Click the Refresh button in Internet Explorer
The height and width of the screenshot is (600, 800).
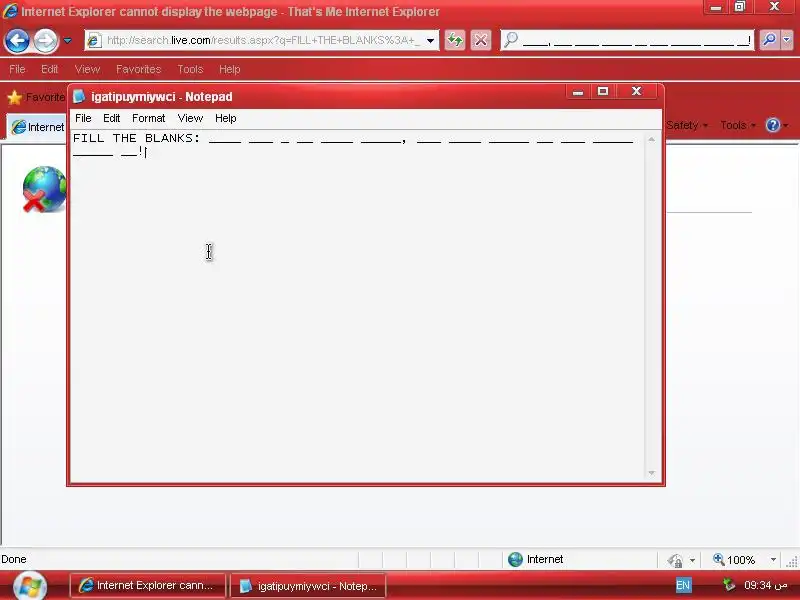(x=455, y=40)
